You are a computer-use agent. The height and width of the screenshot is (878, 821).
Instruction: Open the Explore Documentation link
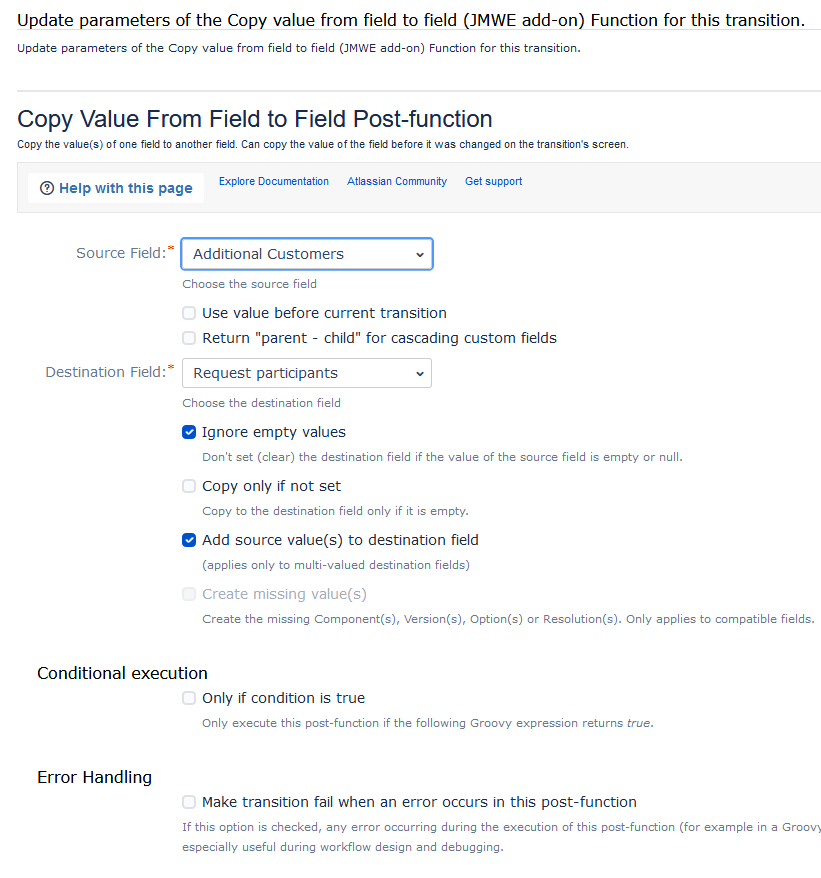click(x=273, y=181)
